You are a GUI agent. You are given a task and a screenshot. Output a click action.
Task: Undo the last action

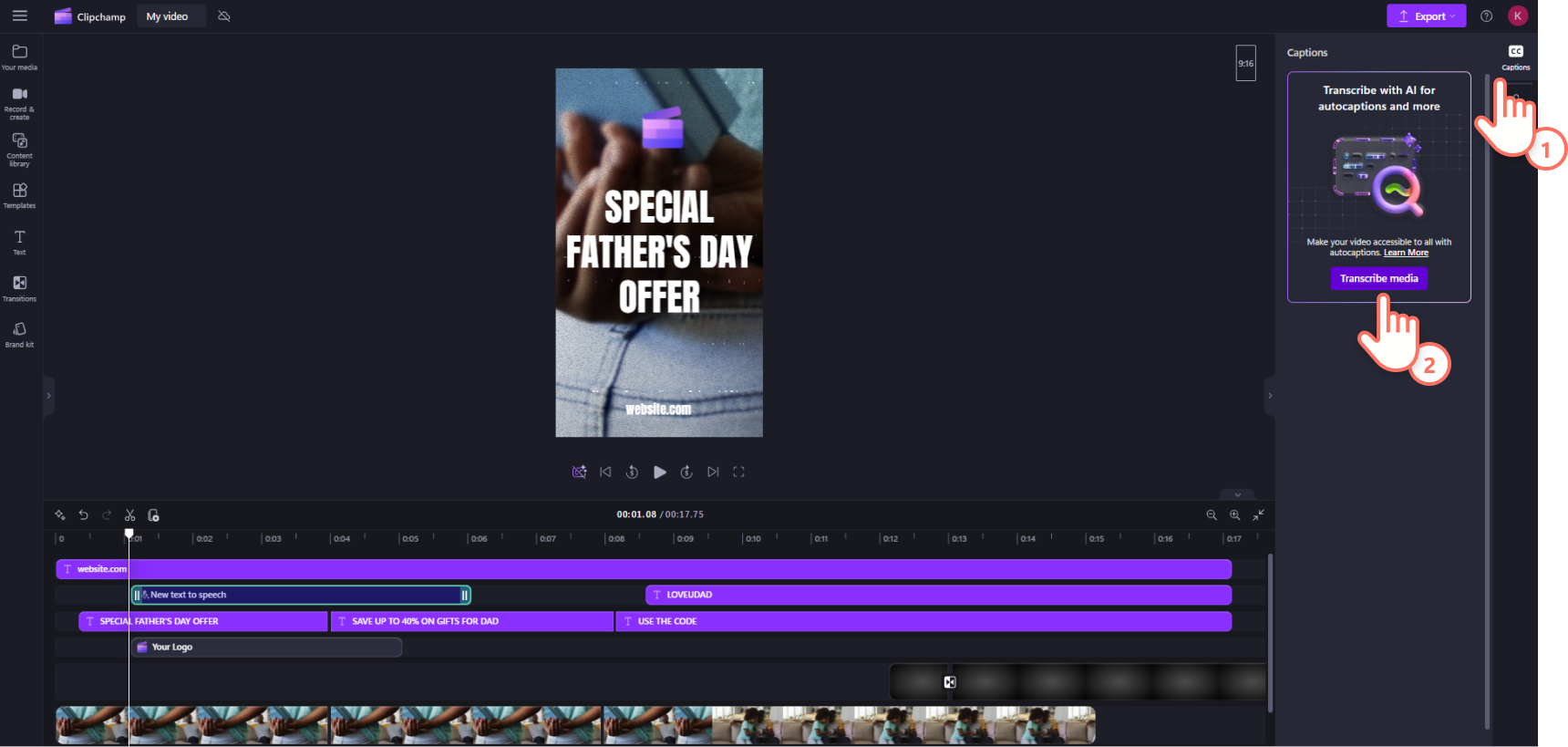[x=83, y=515]
